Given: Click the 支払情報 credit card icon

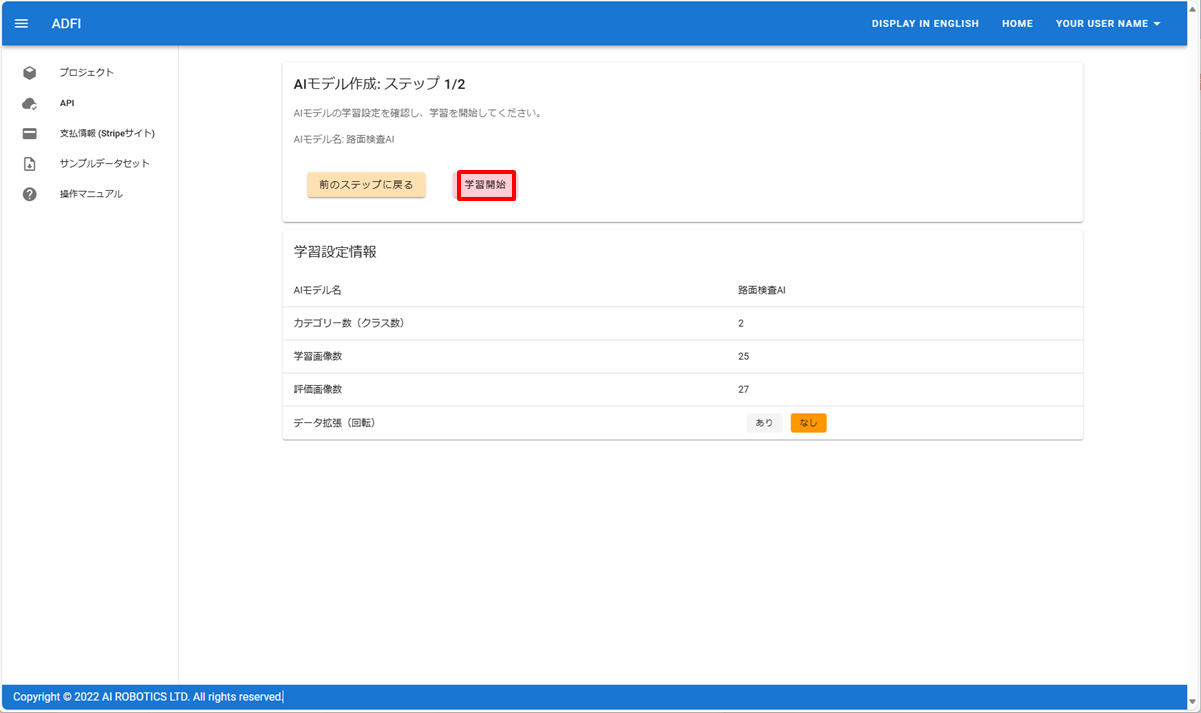Looking at the screenshot, I should (x=30, y=134).
